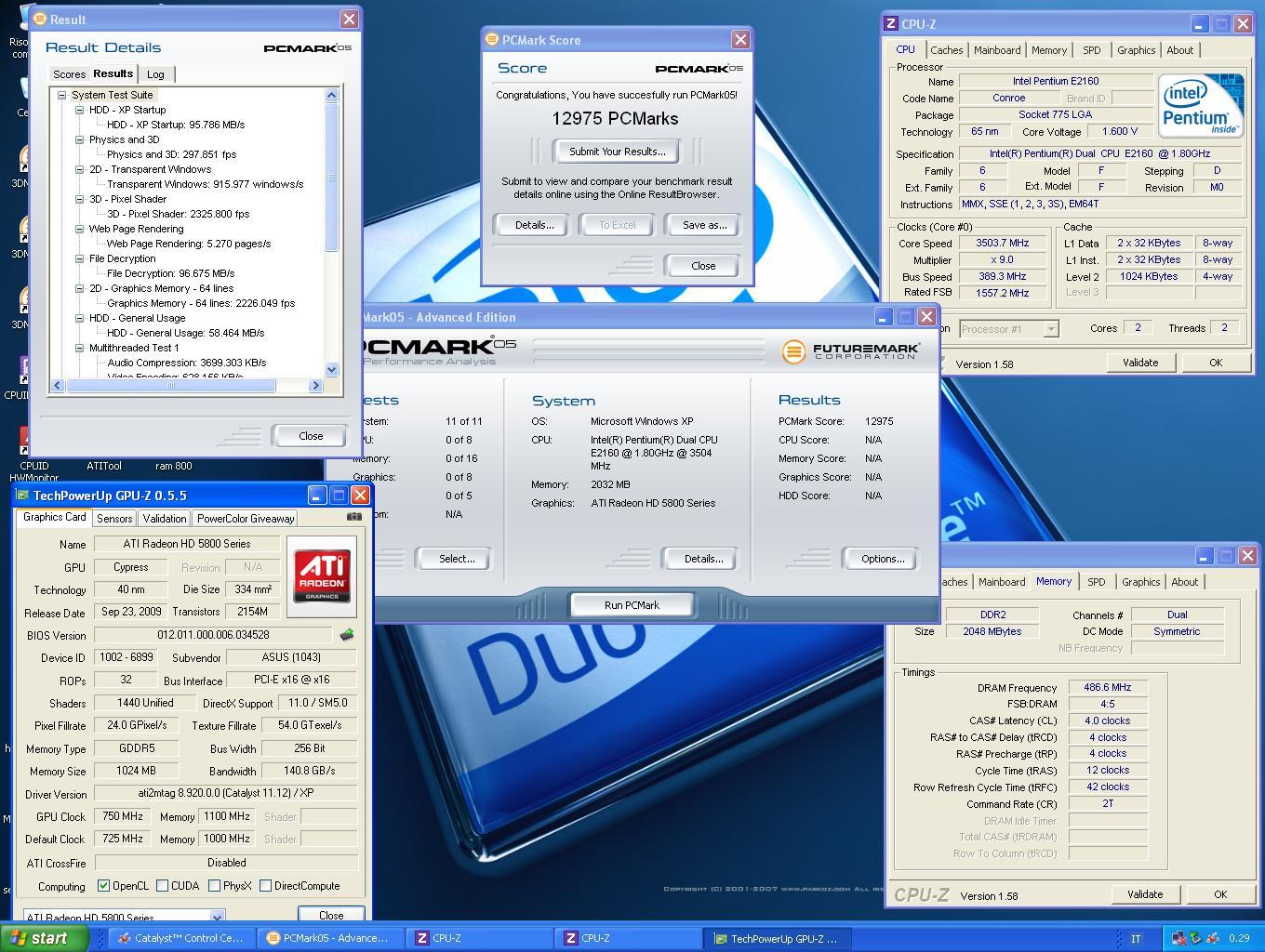This screenshot has width=1265, height=952.
Task: Open the PowerColor Giveaway tab
Action: coord(246,519)
